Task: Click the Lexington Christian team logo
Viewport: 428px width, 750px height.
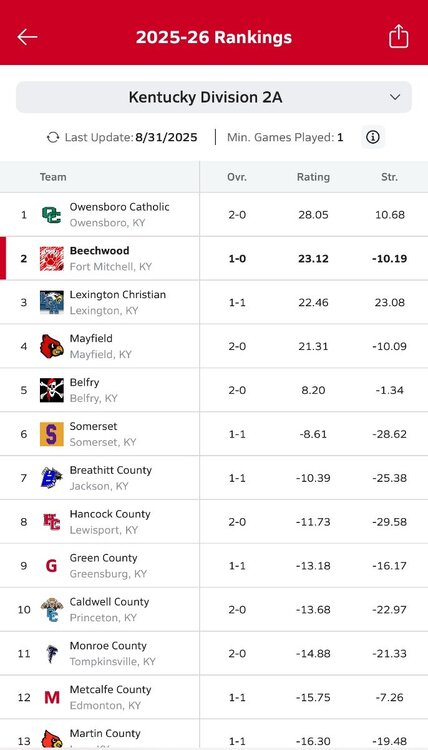Action: tap(52, 302)
